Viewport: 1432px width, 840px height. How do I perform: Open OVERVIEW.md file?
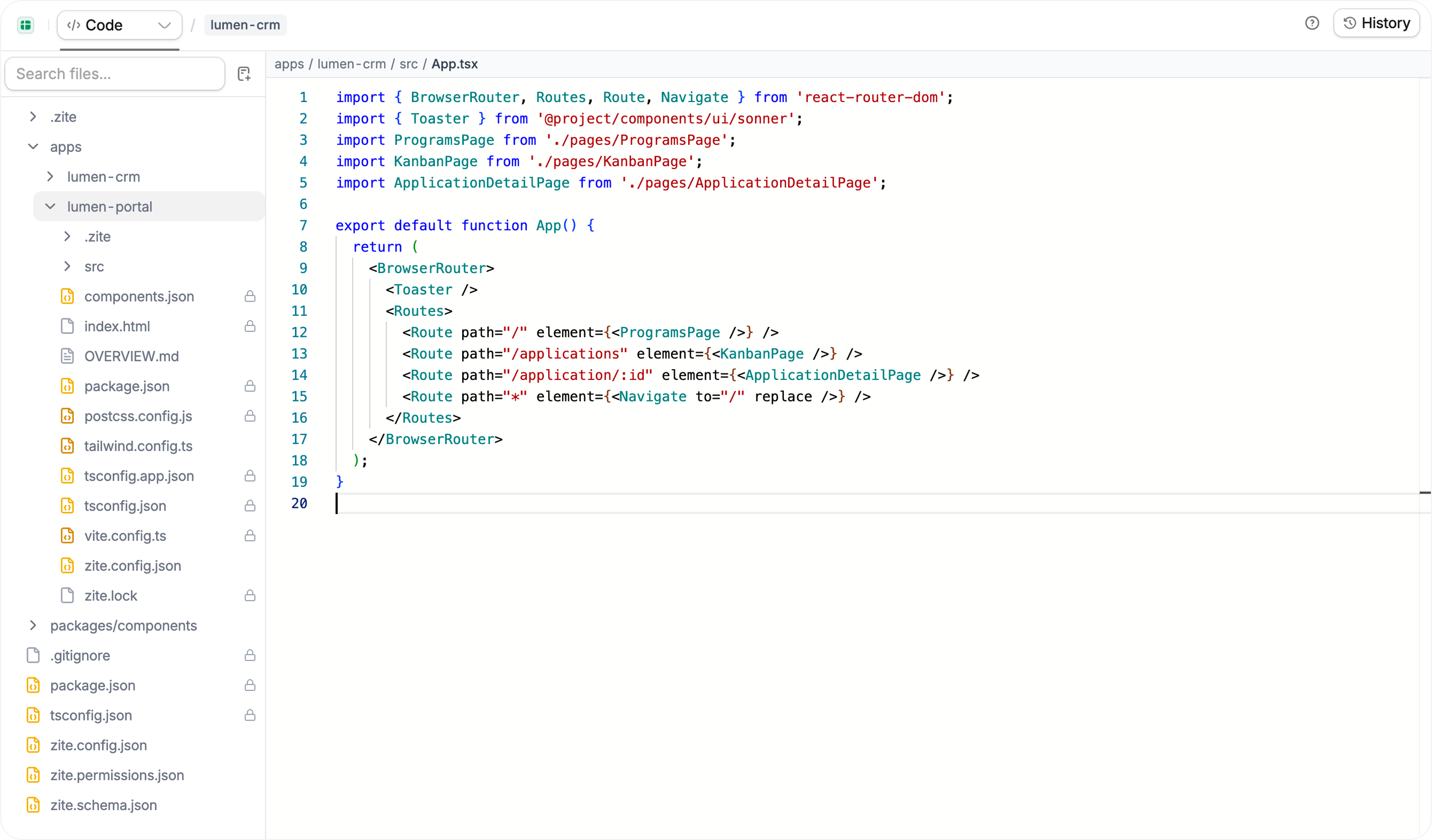(x=131, y=356)
